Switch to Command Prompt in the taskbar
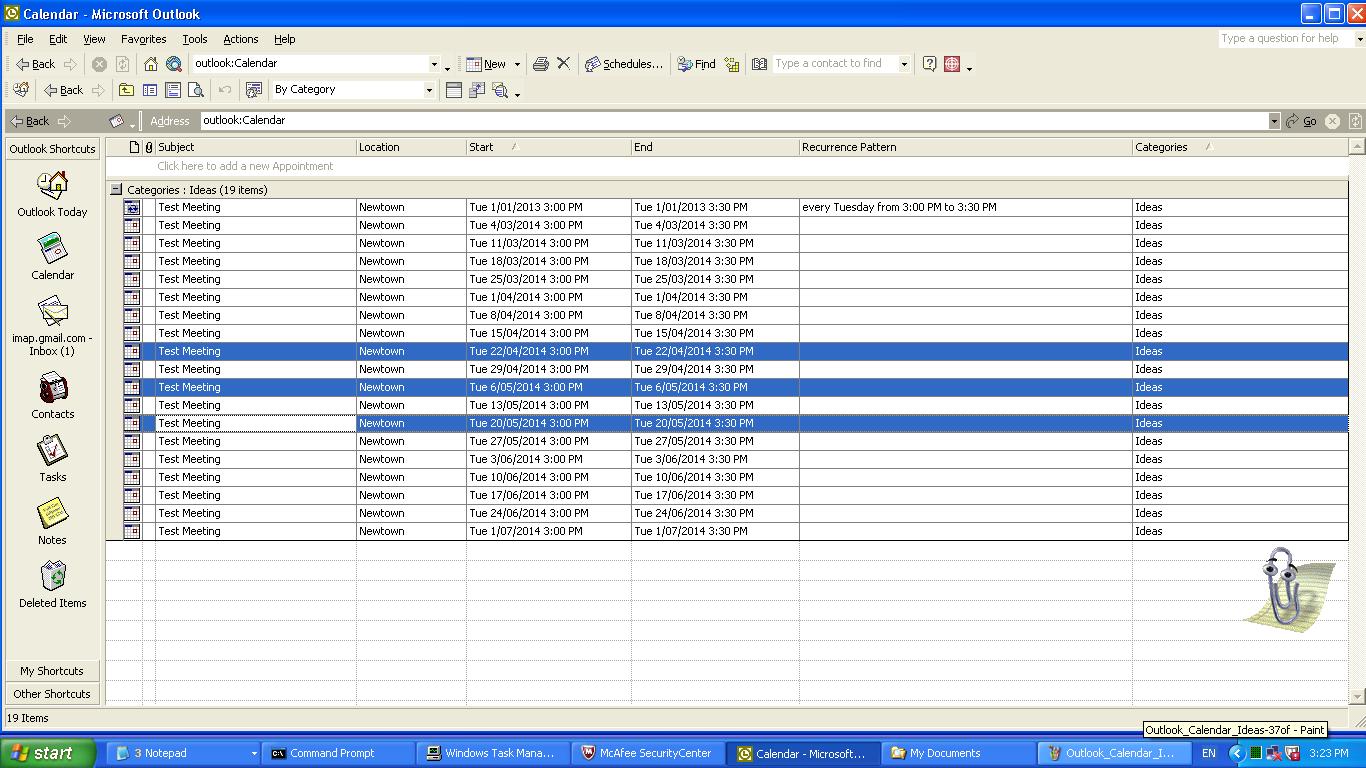 point(332,753)
